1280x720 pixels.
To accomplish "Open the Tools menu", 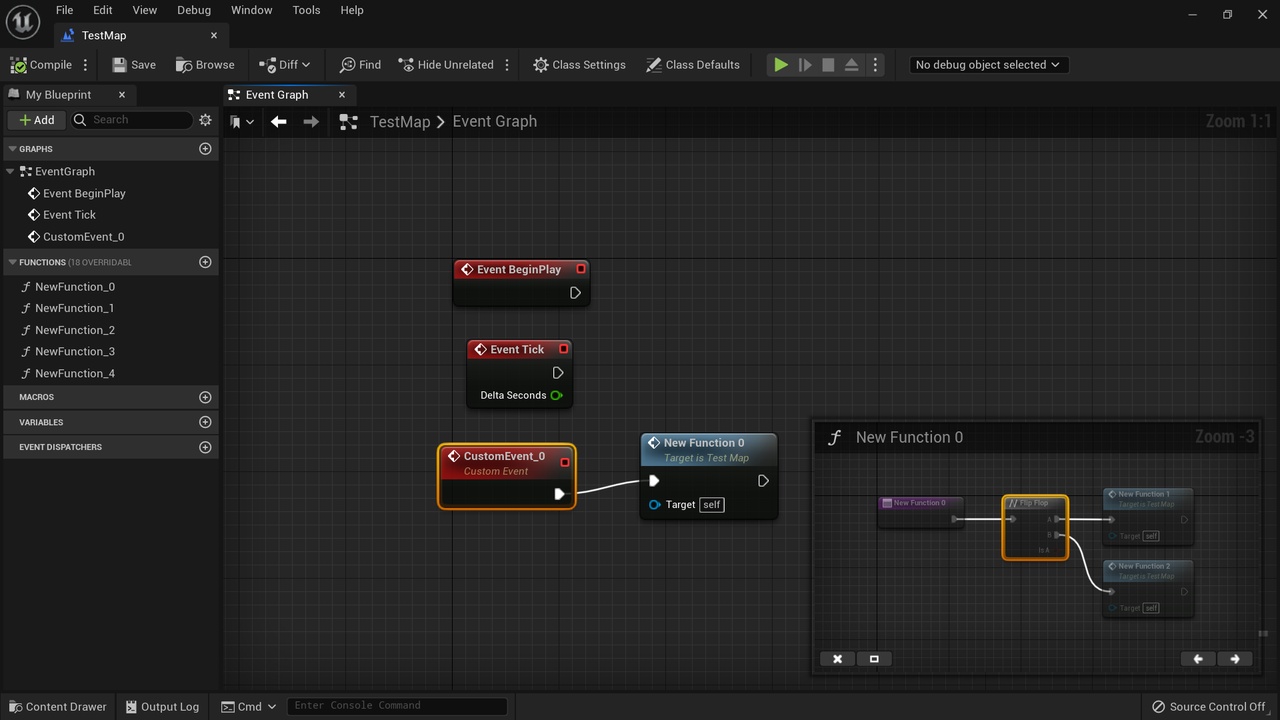I will point(307,10).
